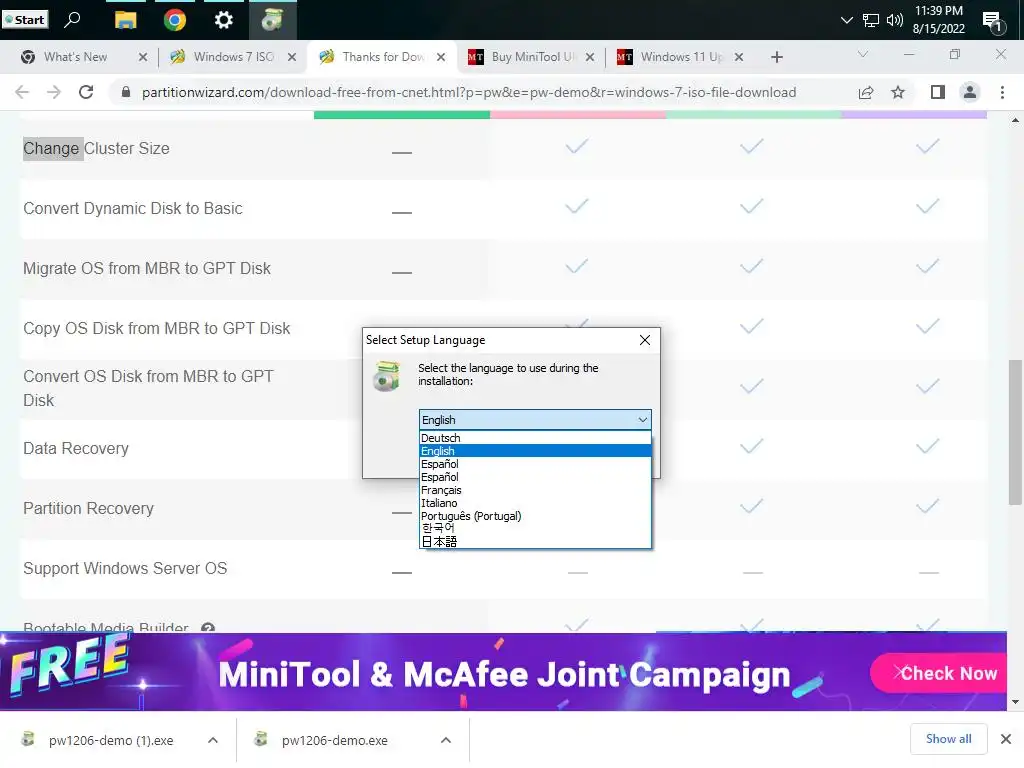This screenshot has width=1024, height=768.
Task: Open Chrome profile avatar
Action: pos(970,92)
